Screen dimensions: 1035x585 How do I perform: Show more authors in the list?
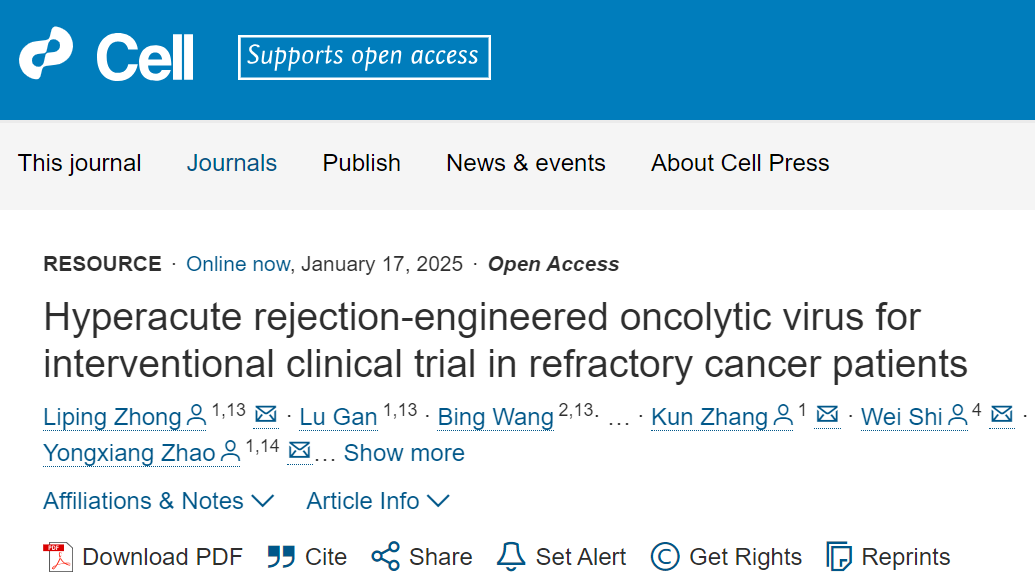click(404, 453)
